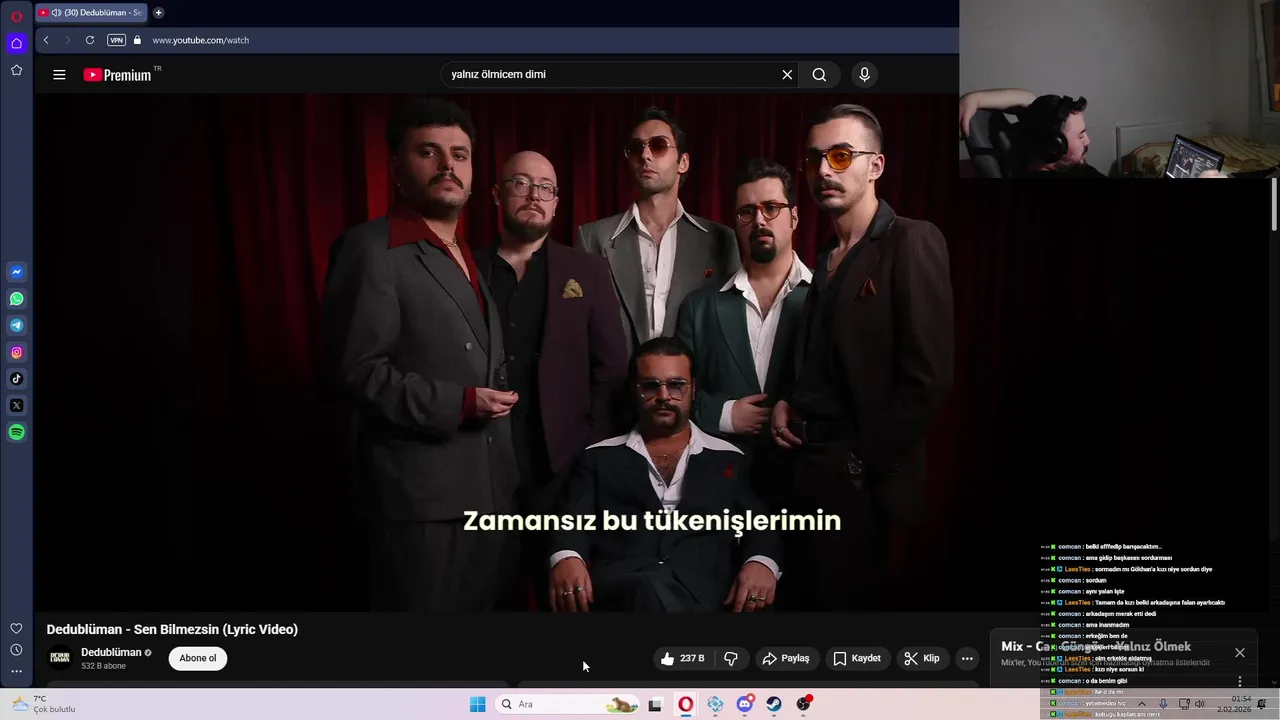Go forward in browser navigation
The image size is (1280, 720).
click(68, 40)
